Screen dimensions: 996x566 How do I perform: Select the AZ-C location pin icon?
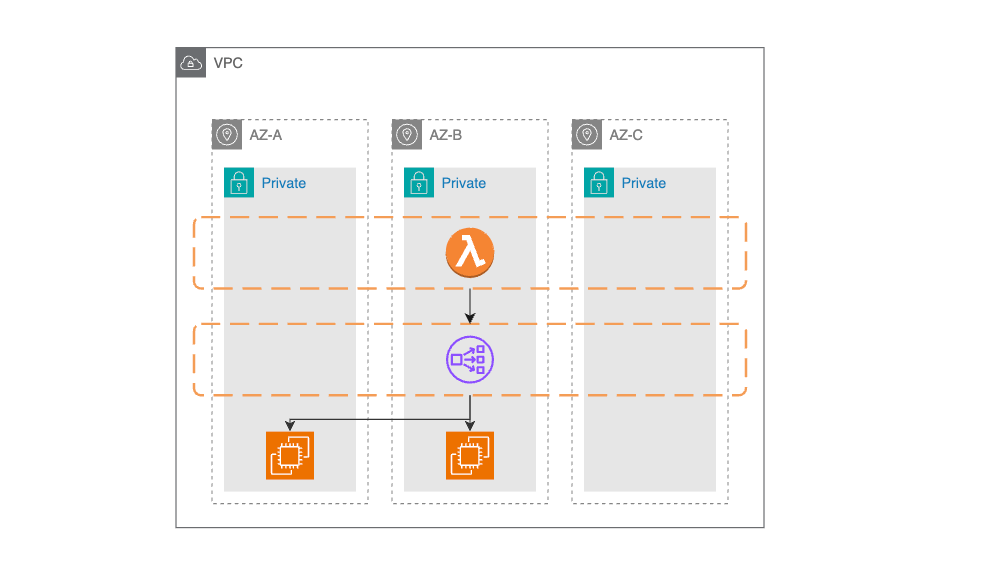coord(587,135)
